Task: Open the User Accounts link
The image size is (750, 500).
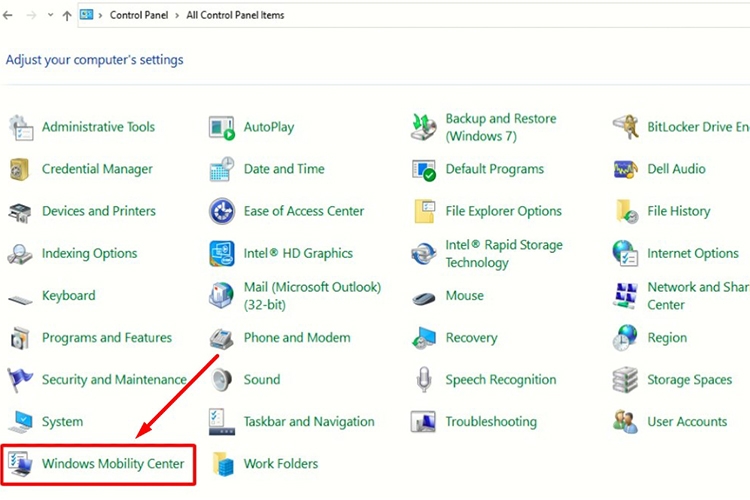Action: pos(687,422)
